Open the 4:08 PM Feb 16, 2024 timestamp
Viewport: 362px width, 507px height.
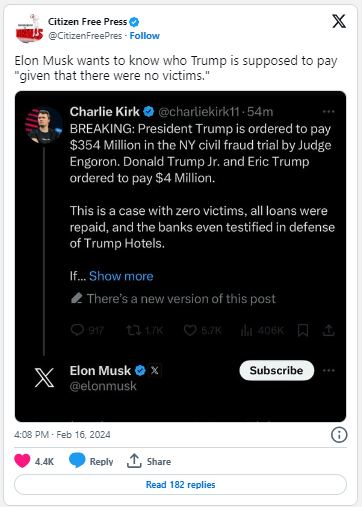point(62,434)
